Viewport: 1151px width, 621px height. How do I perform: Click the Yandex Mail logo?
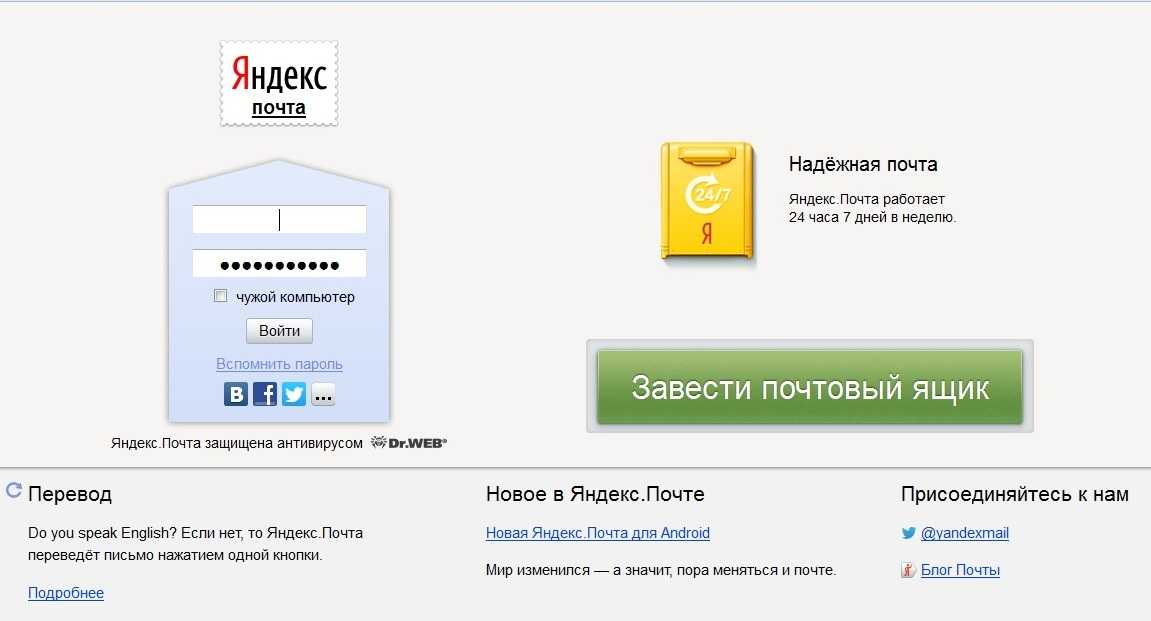pos(279,83)
